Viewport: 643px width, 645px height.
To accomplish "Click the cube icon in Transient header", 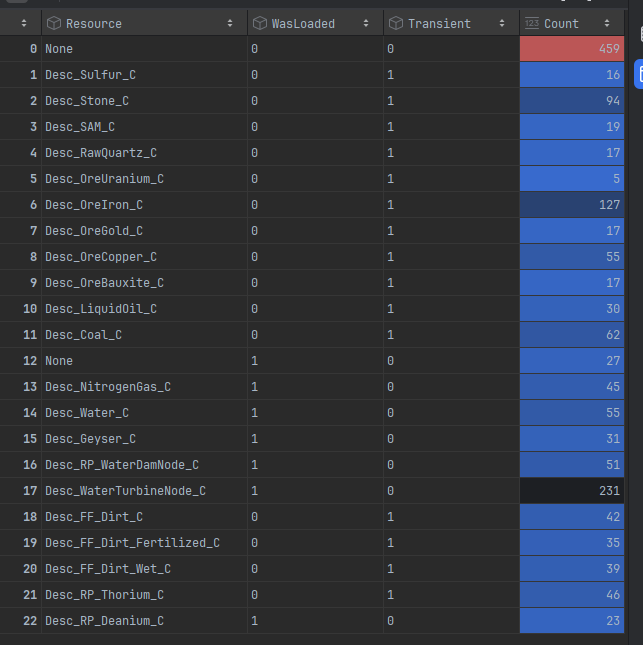I will tap(396, 23).
